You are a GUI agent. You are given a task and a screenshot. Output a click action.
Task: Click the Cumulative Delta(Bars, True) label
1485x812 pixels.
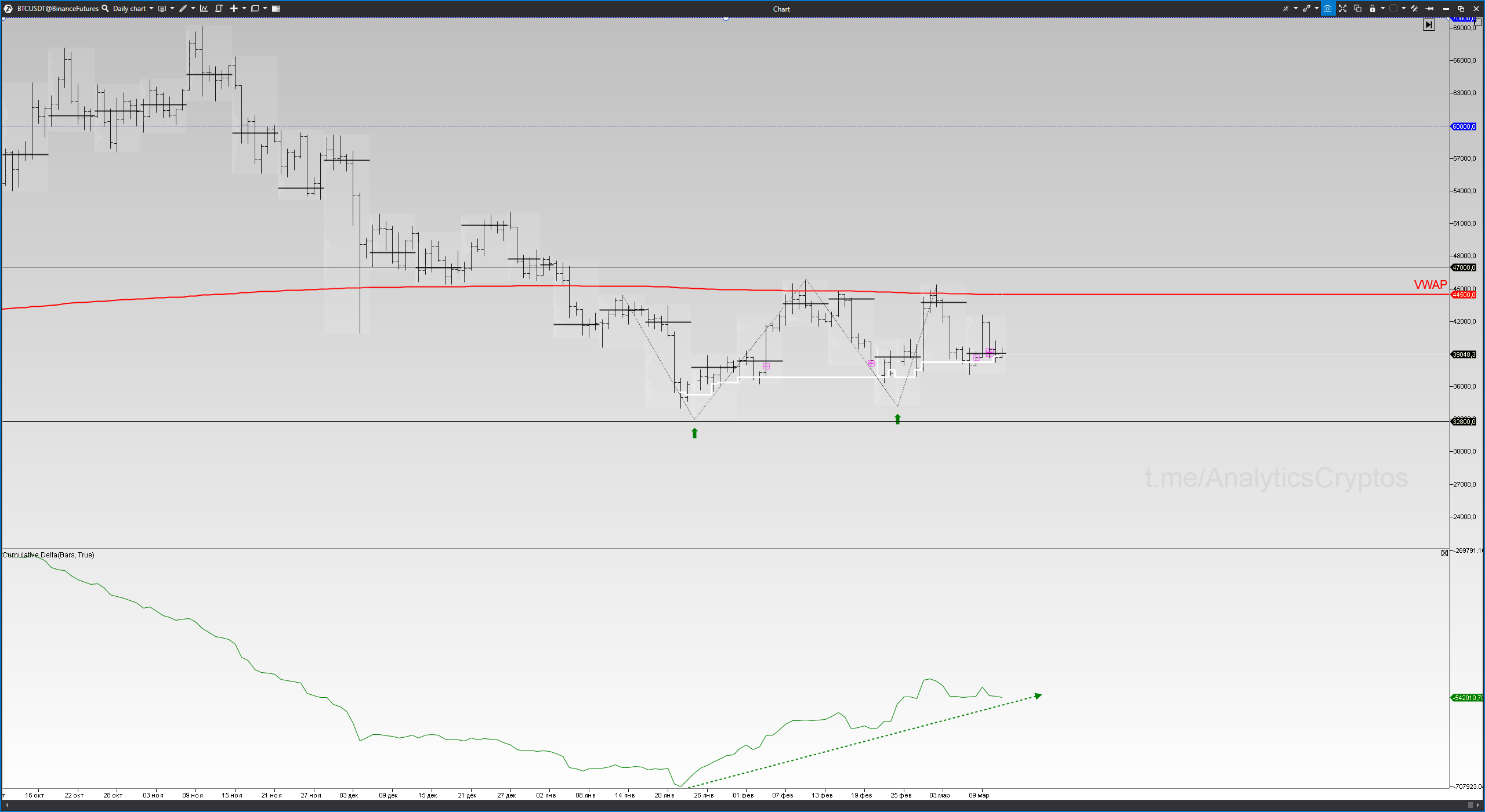(x=48, y=555)
